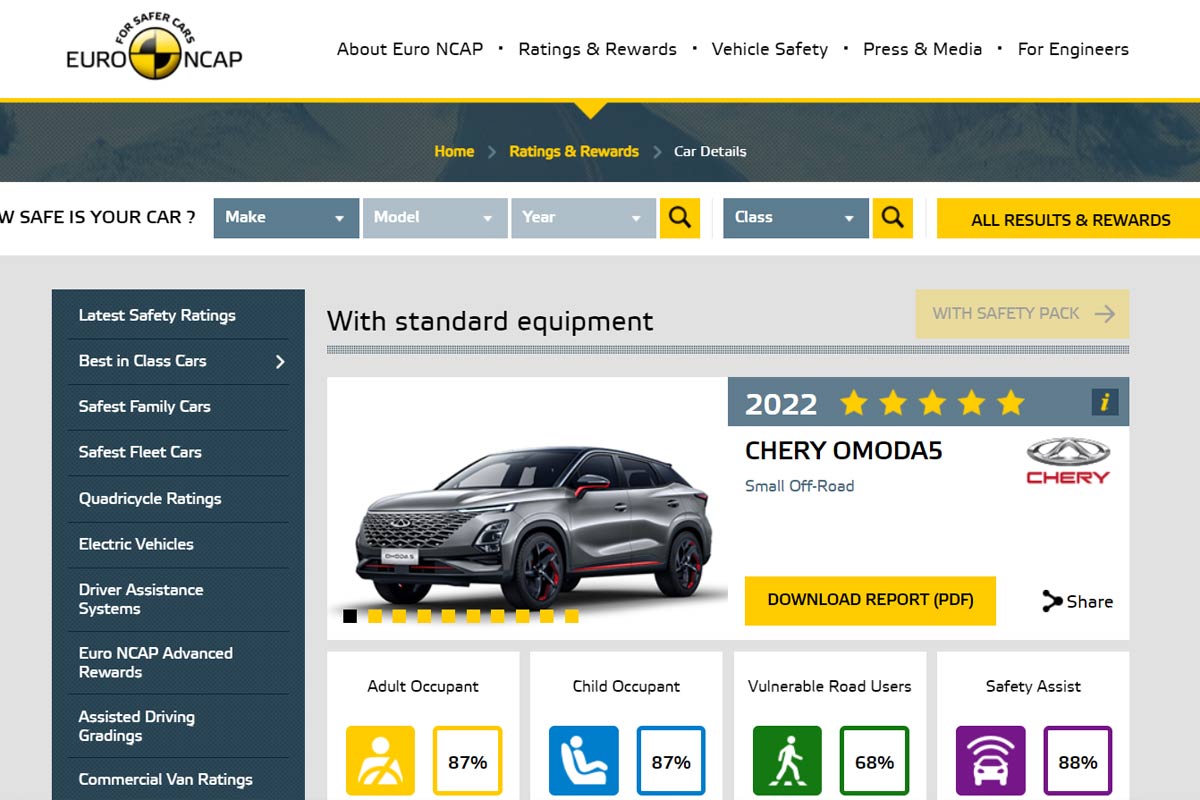Select the Child Occupant seat icon
Image resolution: width=1200 pixels, height=800 pixels.
tap(583, 761)
